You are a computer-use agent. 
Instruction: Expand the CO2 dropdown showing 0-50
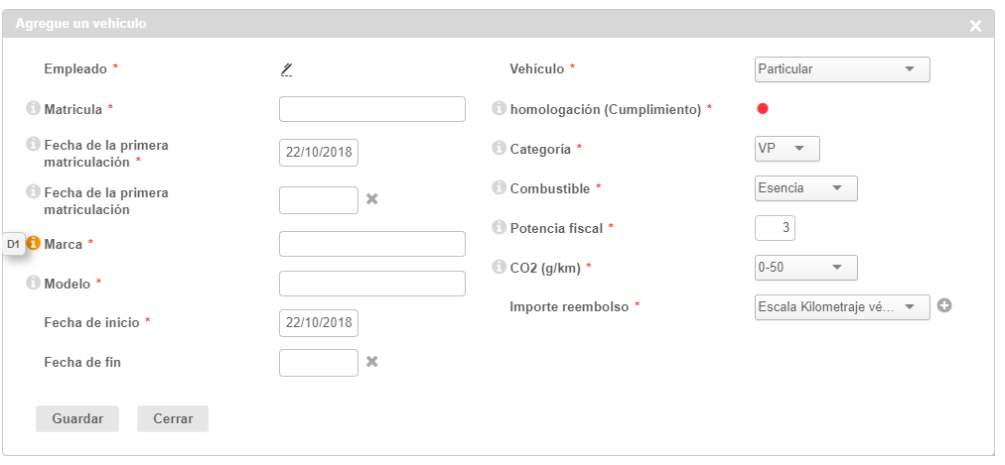pyautogui.click(x=806, y=267)
